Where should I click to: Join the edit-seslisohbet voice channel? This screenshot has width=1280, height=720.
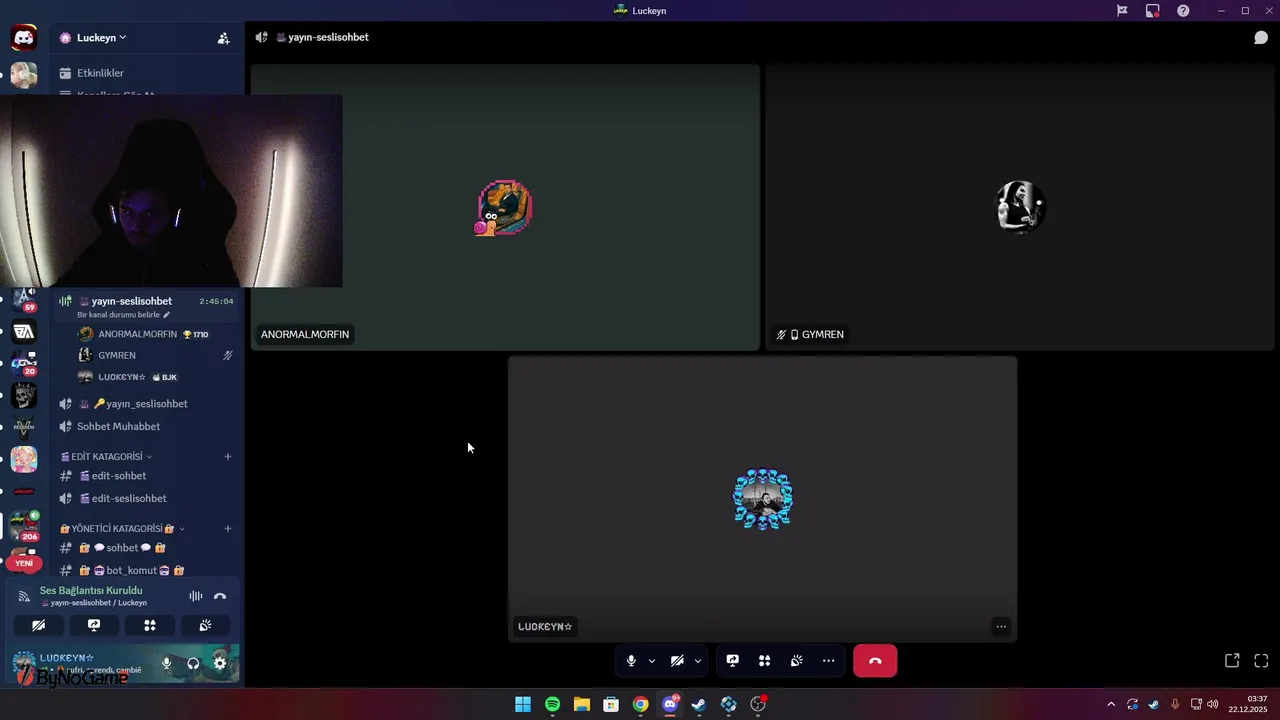(145, 499)
